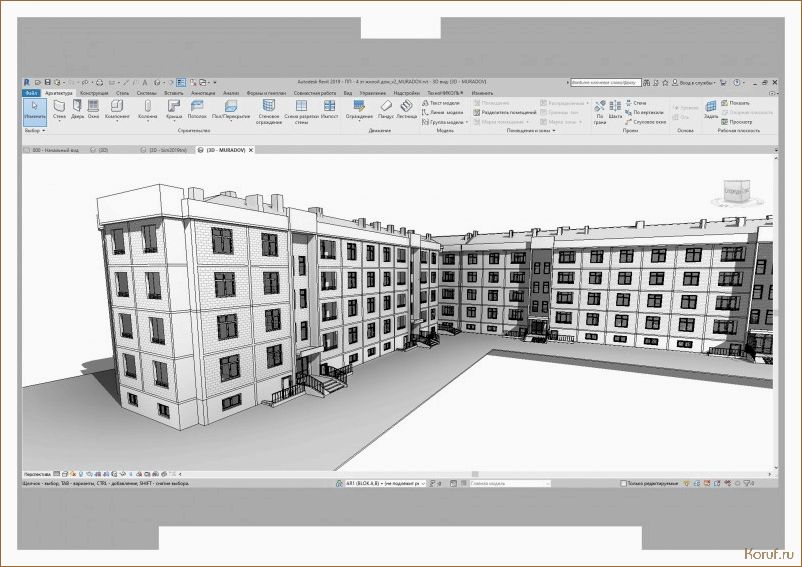This screenshot has height=567, width=802.
Task: Click Показать work plane button
Action: tap(735, 103)
